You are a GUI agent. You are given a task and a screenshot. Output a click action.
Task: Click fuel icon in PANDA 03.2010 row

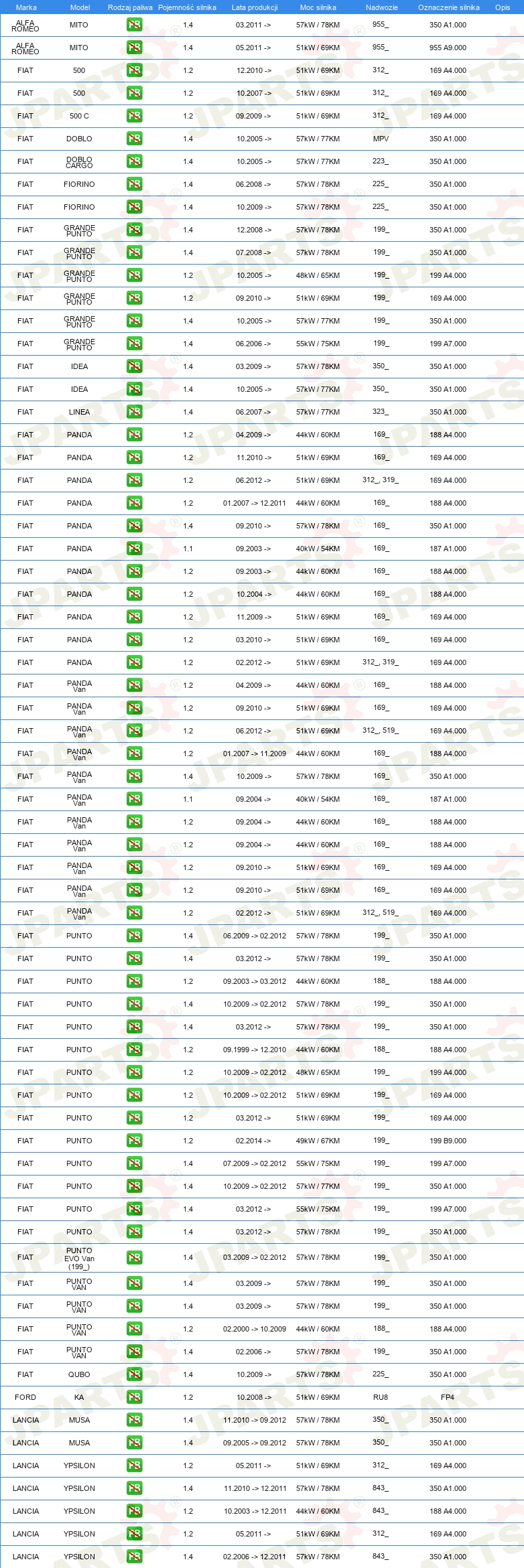tap(134, 640)
